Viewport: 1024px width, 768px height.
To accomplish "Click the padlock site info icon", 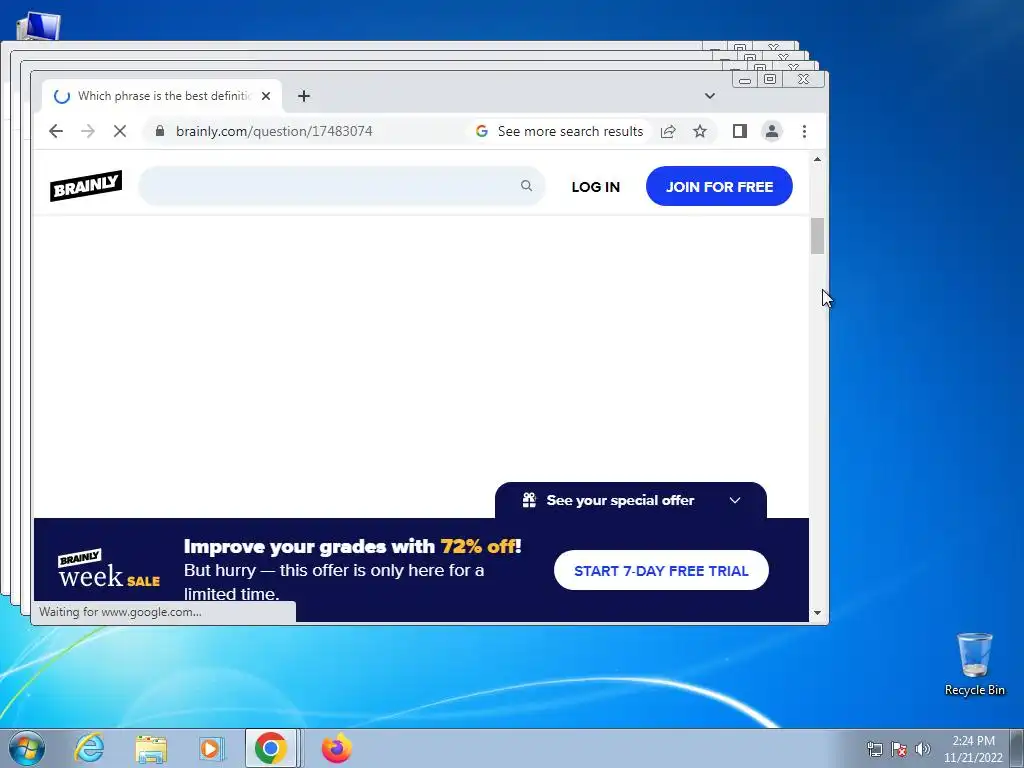I will tap(160, 131).
